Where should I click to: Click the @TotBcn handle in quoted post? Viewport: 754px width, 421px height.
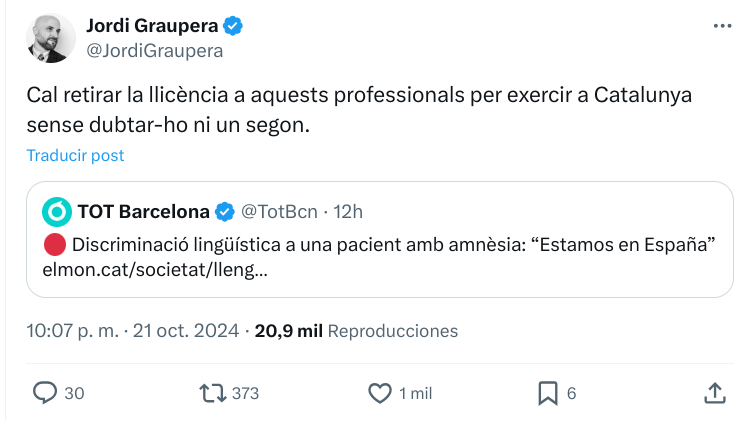point(280,212)
